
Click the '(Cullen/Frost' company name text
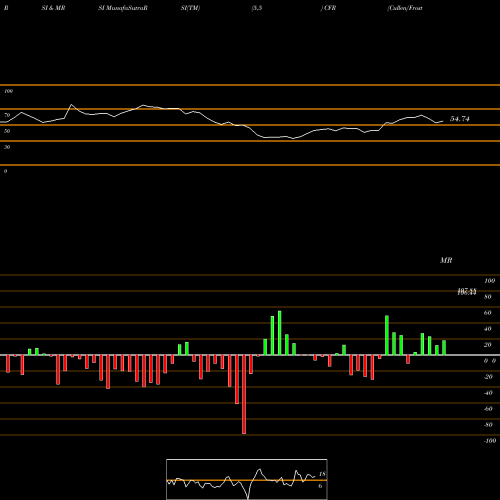[405, 8]
